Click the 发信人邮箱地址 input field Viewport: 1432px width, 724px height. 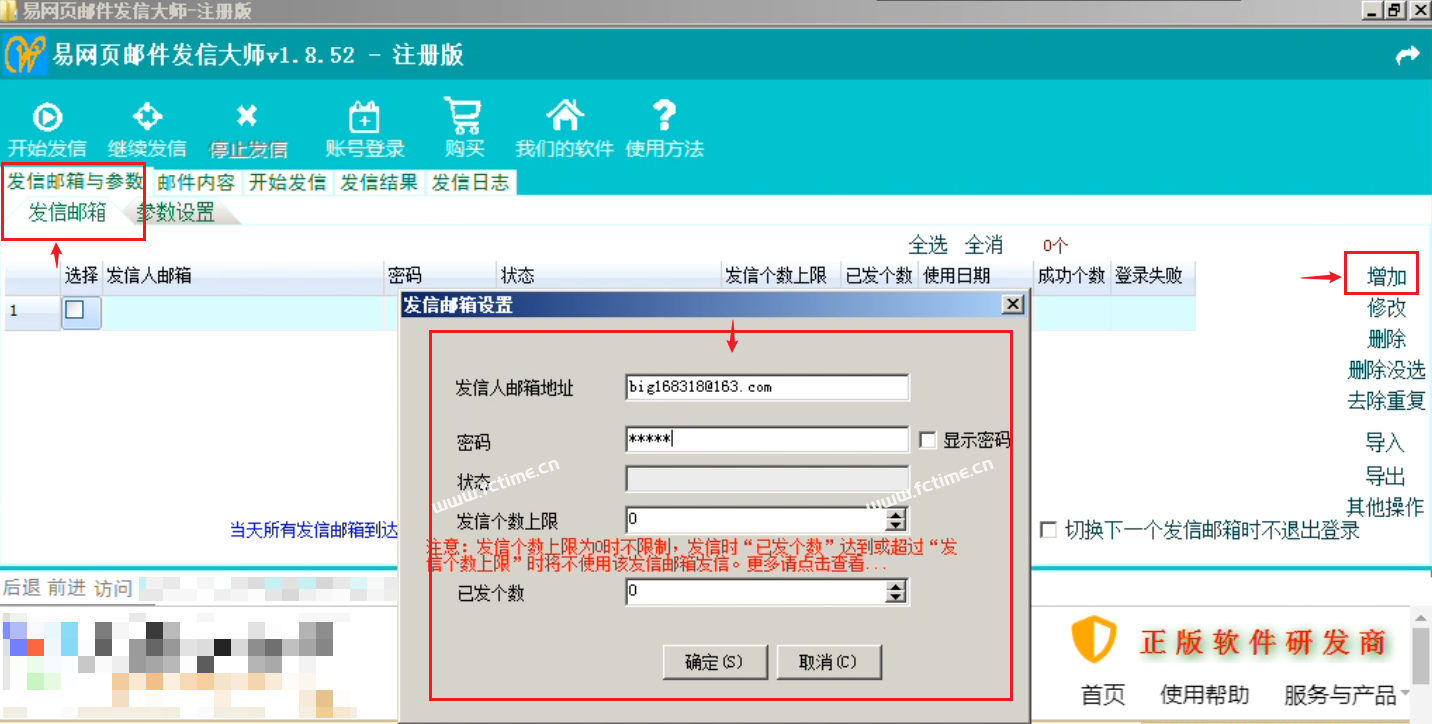(767, 387)
